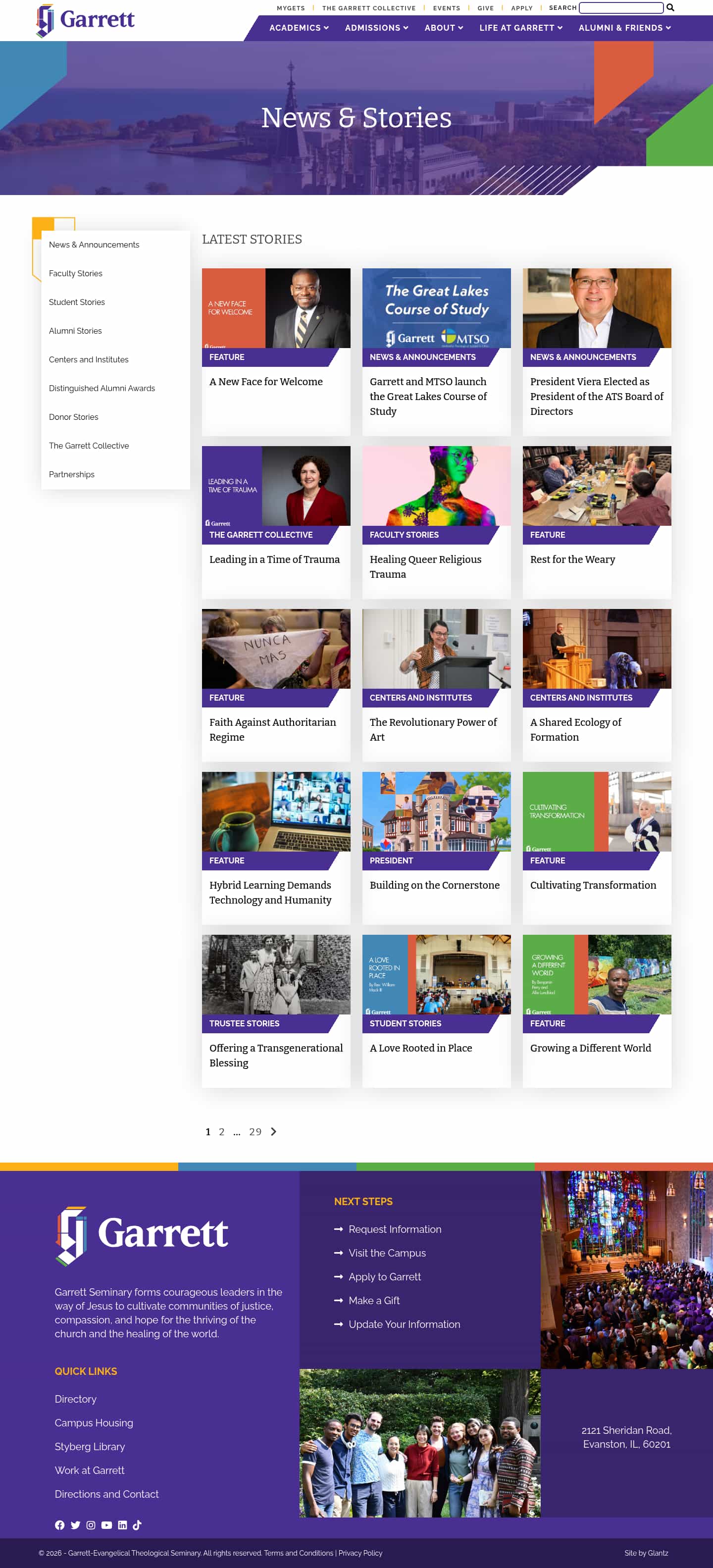Click Update Your Information link
Viewport: 713px width, 1568px height.
405,1324
